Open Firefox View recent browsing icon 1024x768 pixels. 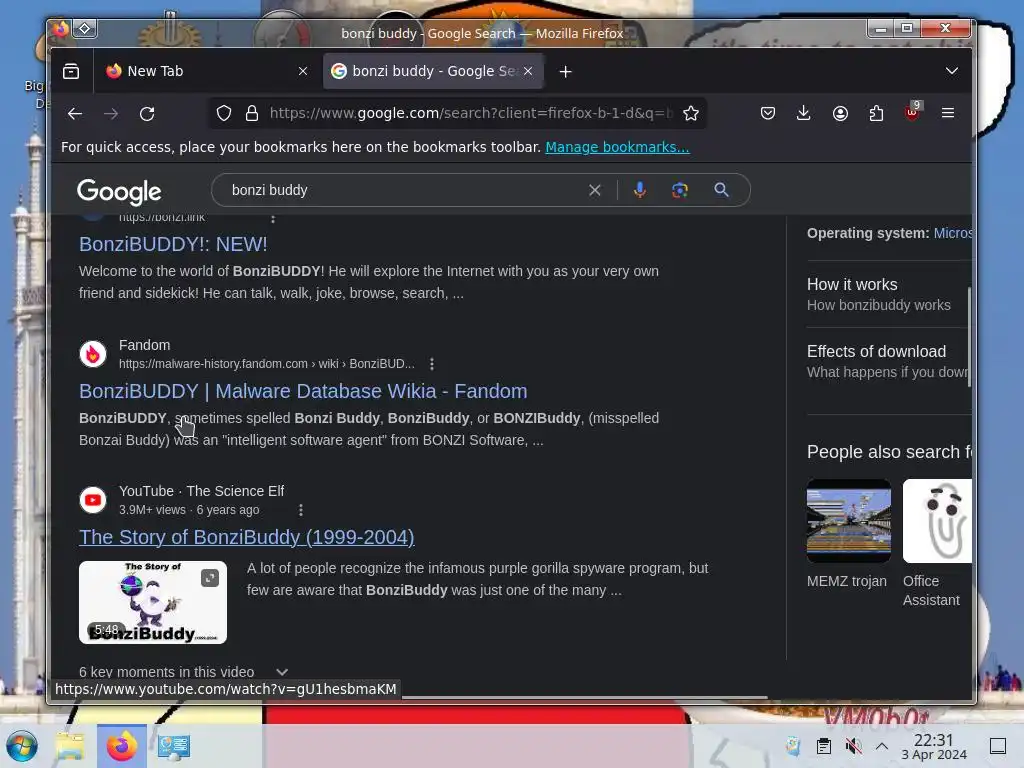coord(71,71)
